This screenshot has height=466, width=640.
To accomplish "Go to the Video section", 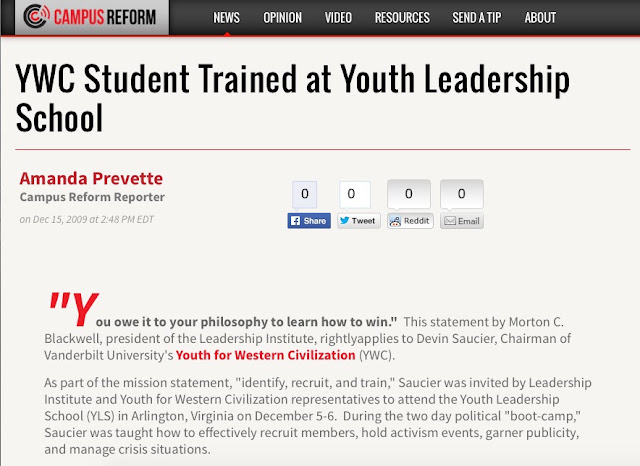I will [338, 18].
